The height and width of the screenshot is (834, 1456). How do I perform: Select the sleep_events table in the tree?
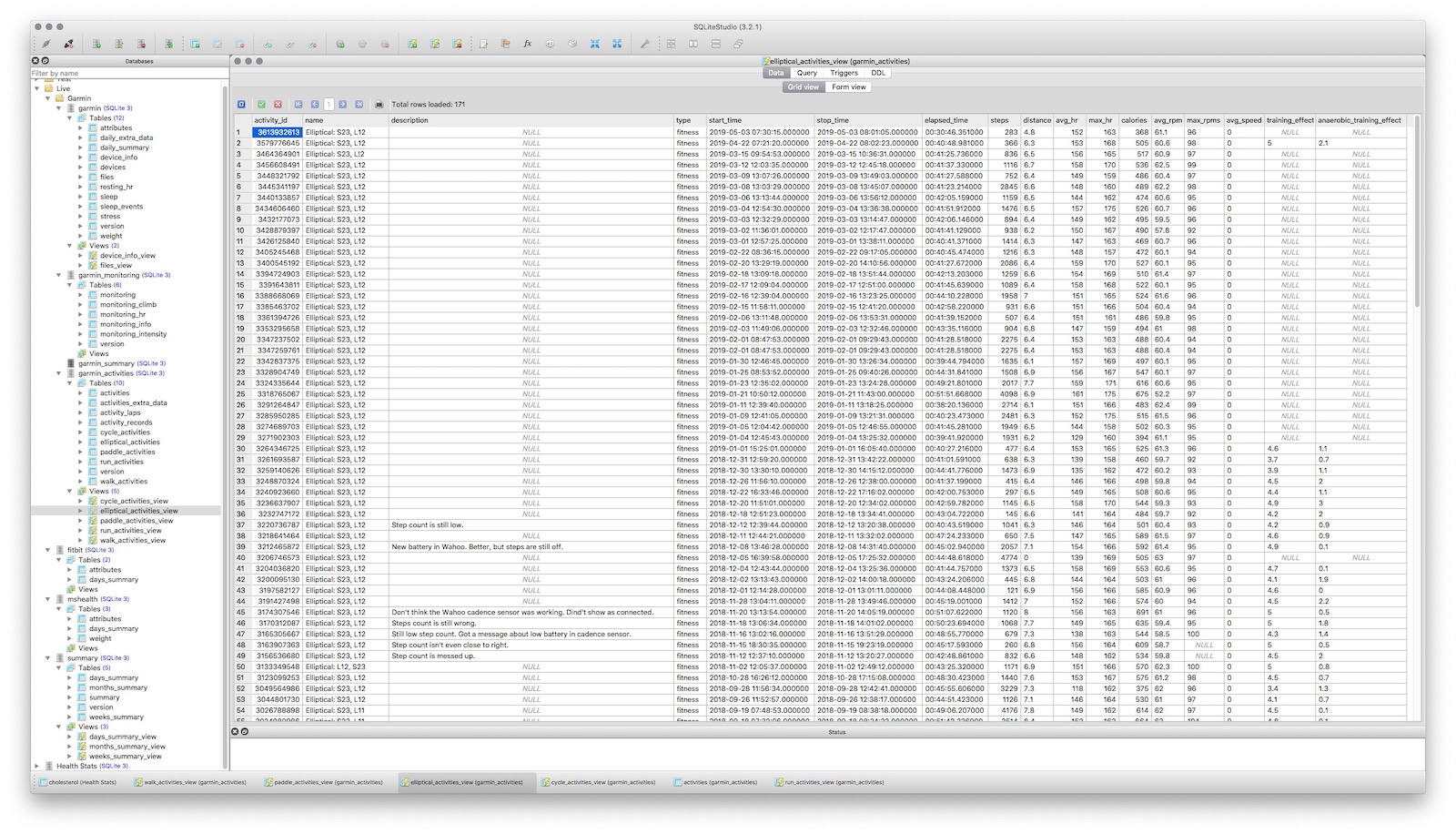point(121,207)
